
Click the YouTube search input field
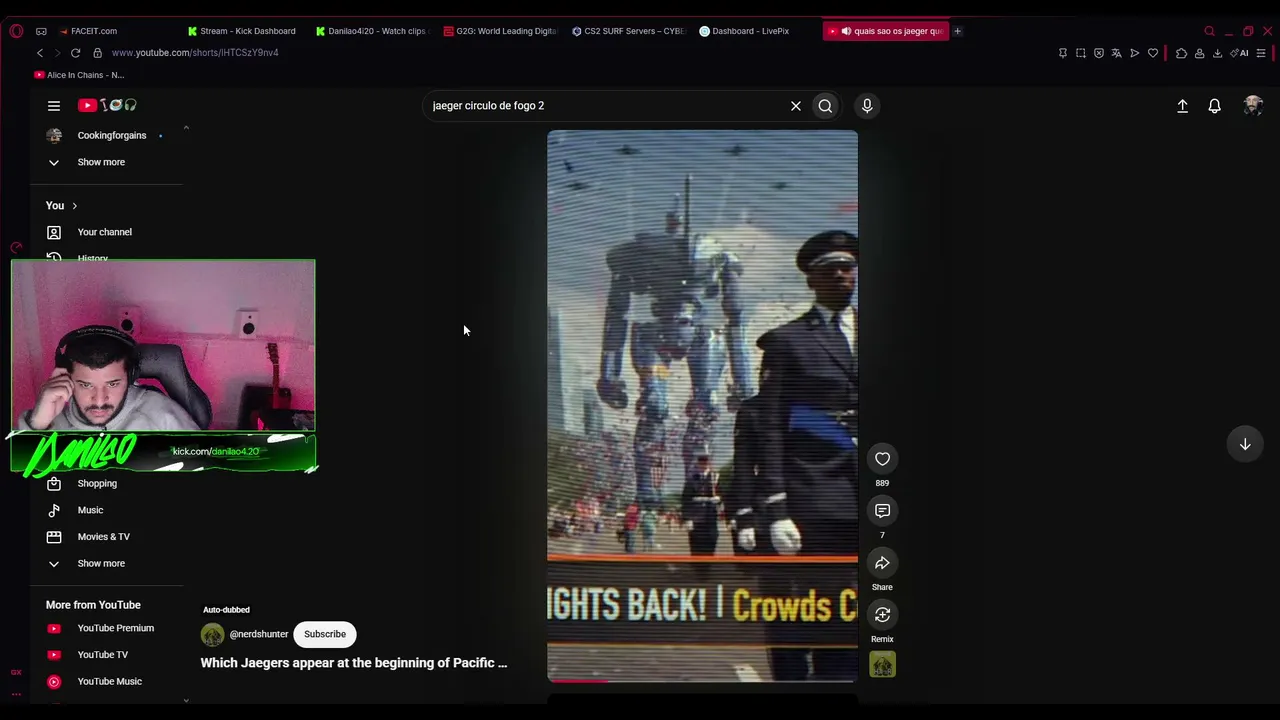click(605, 106)
